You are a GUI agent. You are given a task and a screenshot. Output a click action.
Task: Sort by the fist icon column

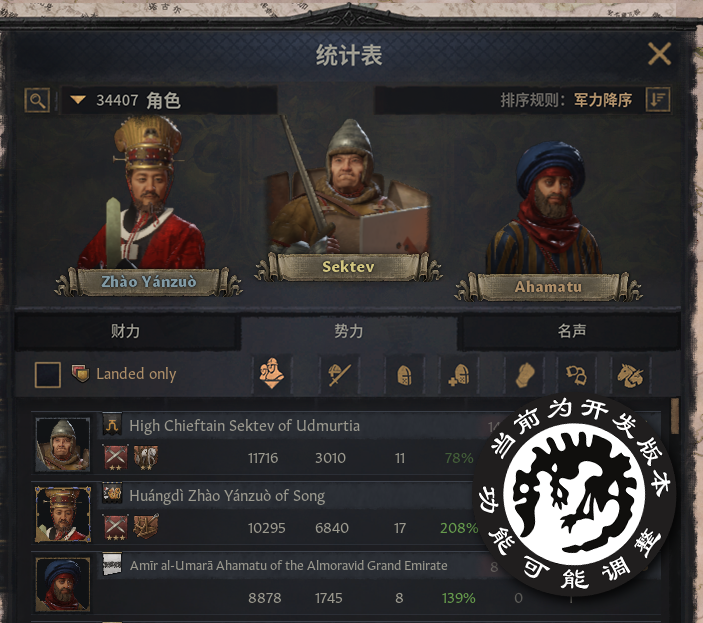(525, 374)
